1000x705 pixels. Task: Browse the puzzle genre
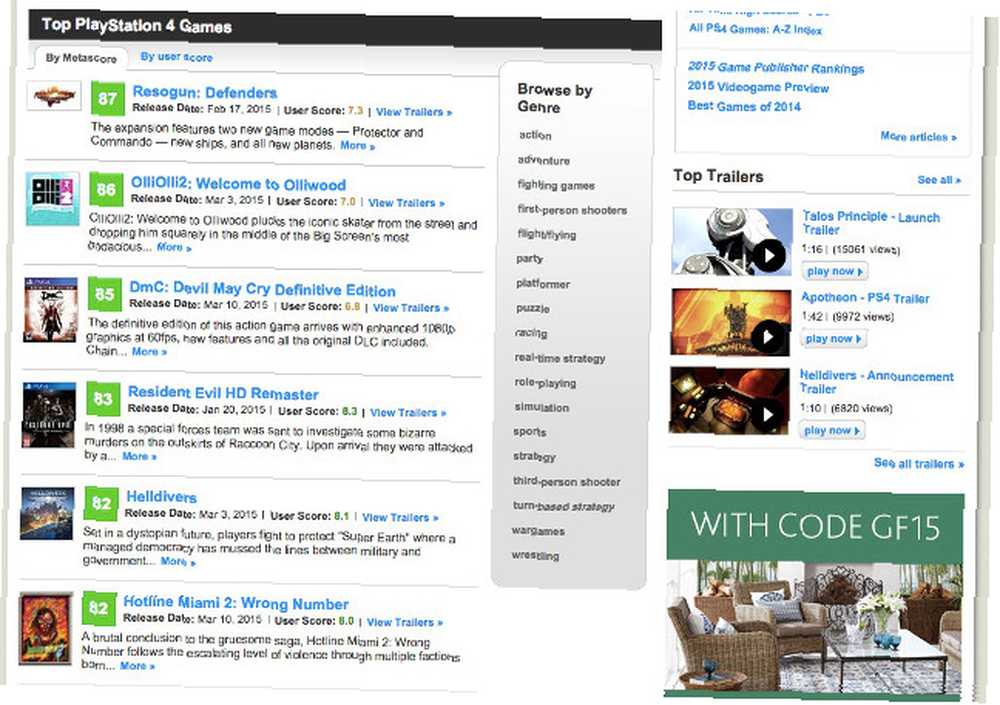(x=533, y=309)
